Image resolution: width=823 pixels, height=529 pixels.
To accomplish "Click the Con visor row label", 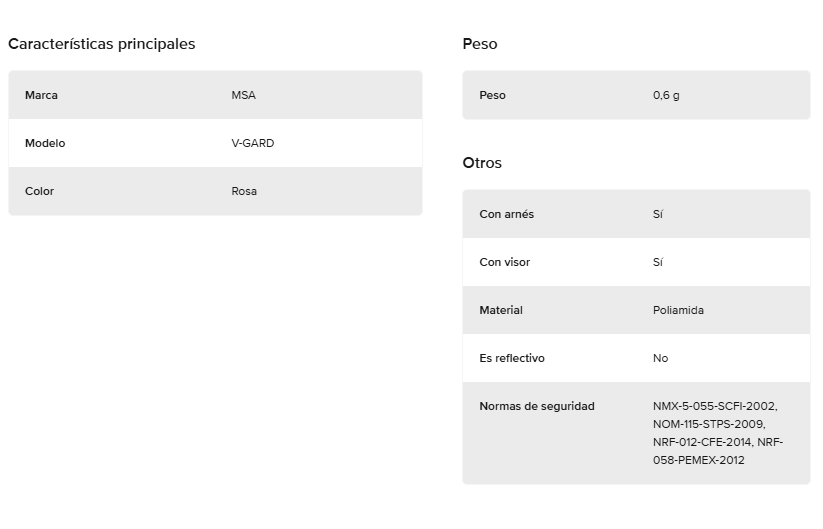I will (x=504, y=262).
